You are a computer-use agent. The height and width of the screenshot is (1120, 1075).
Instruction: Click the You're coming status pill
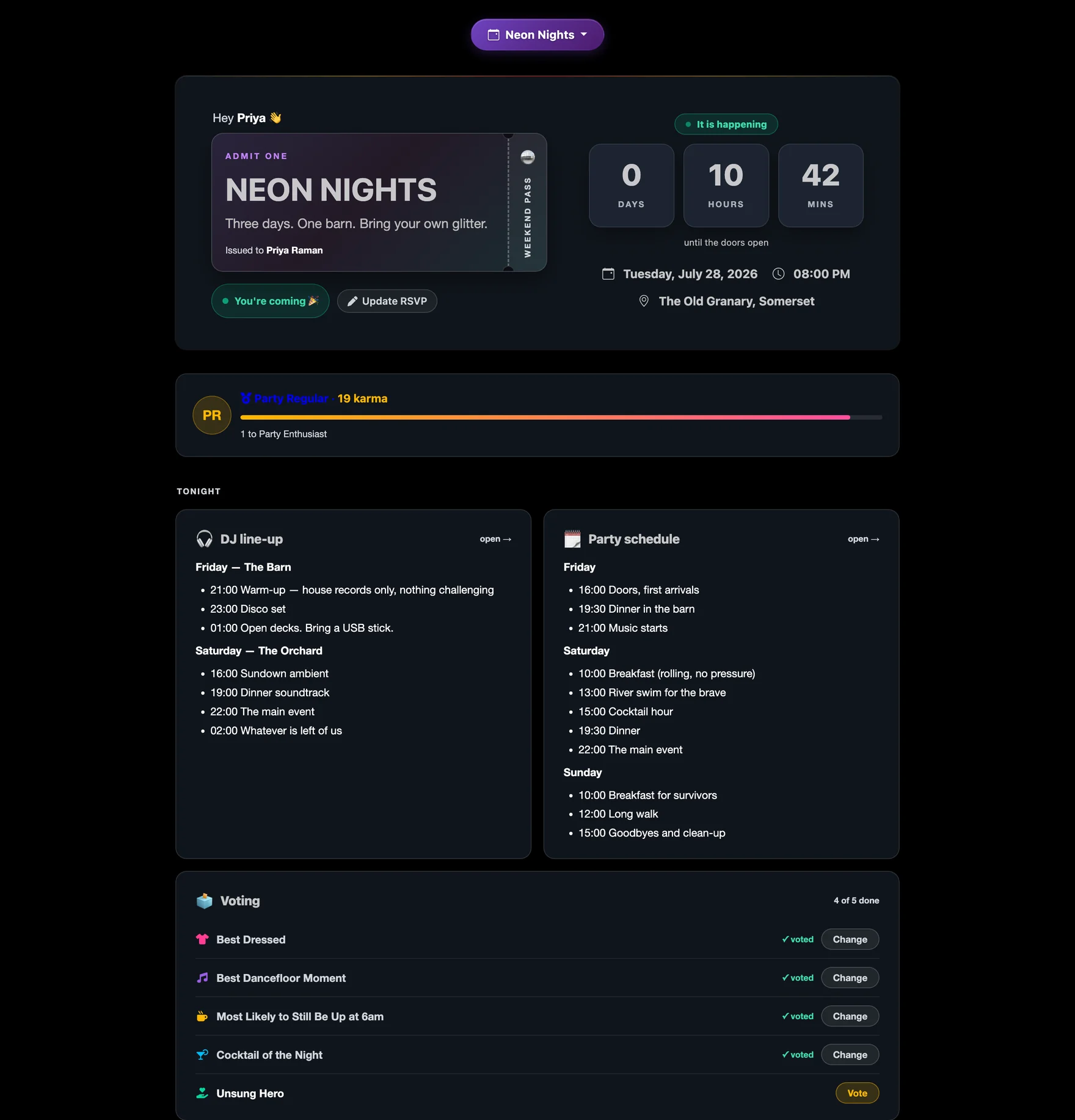click(x=270, y=301)
